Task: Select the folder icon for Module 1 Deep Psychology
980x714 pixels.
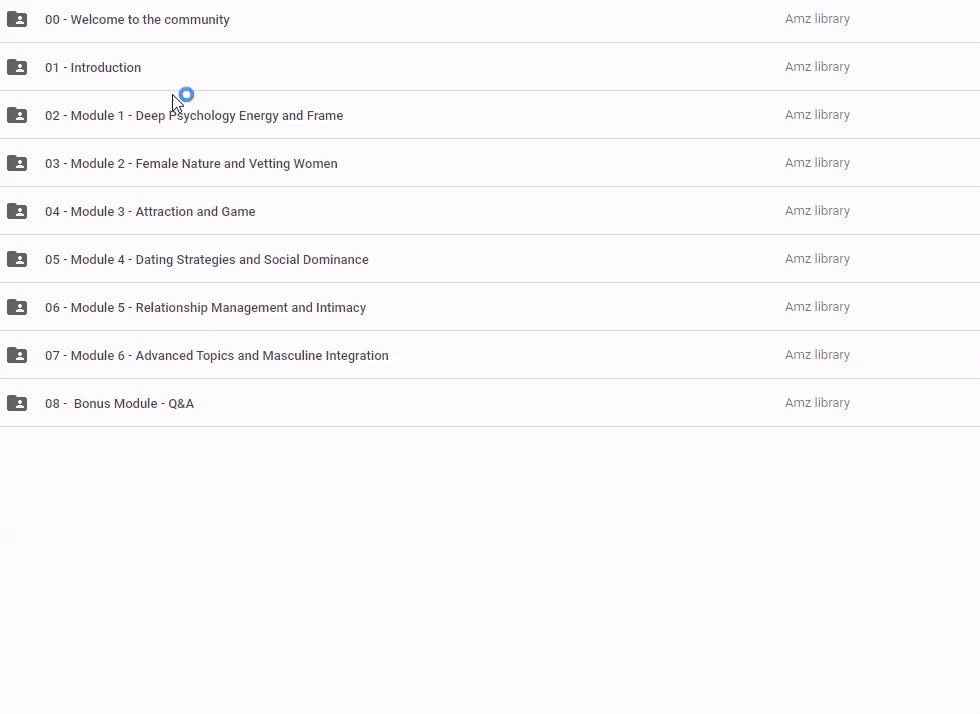Action: coord(17,115)
